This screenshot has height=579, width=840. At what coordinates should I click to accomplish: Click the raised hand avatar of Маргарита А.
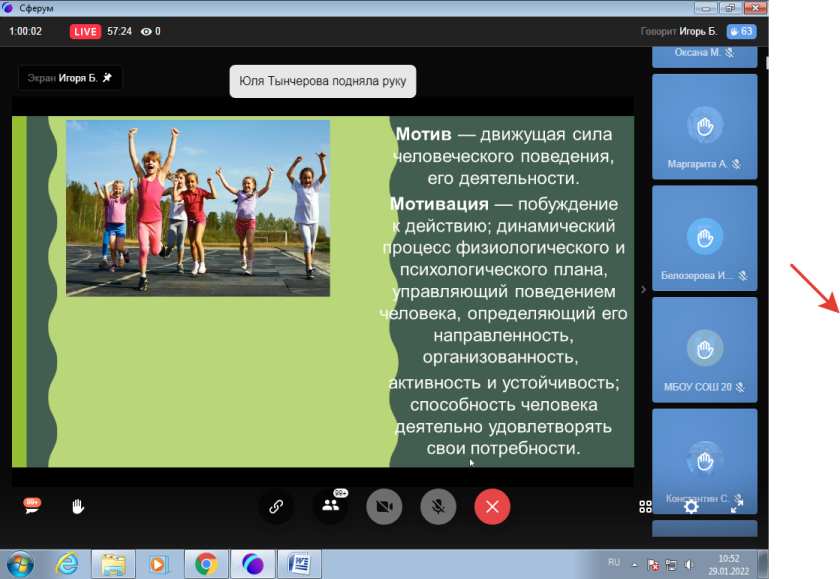tap(704, 126)
